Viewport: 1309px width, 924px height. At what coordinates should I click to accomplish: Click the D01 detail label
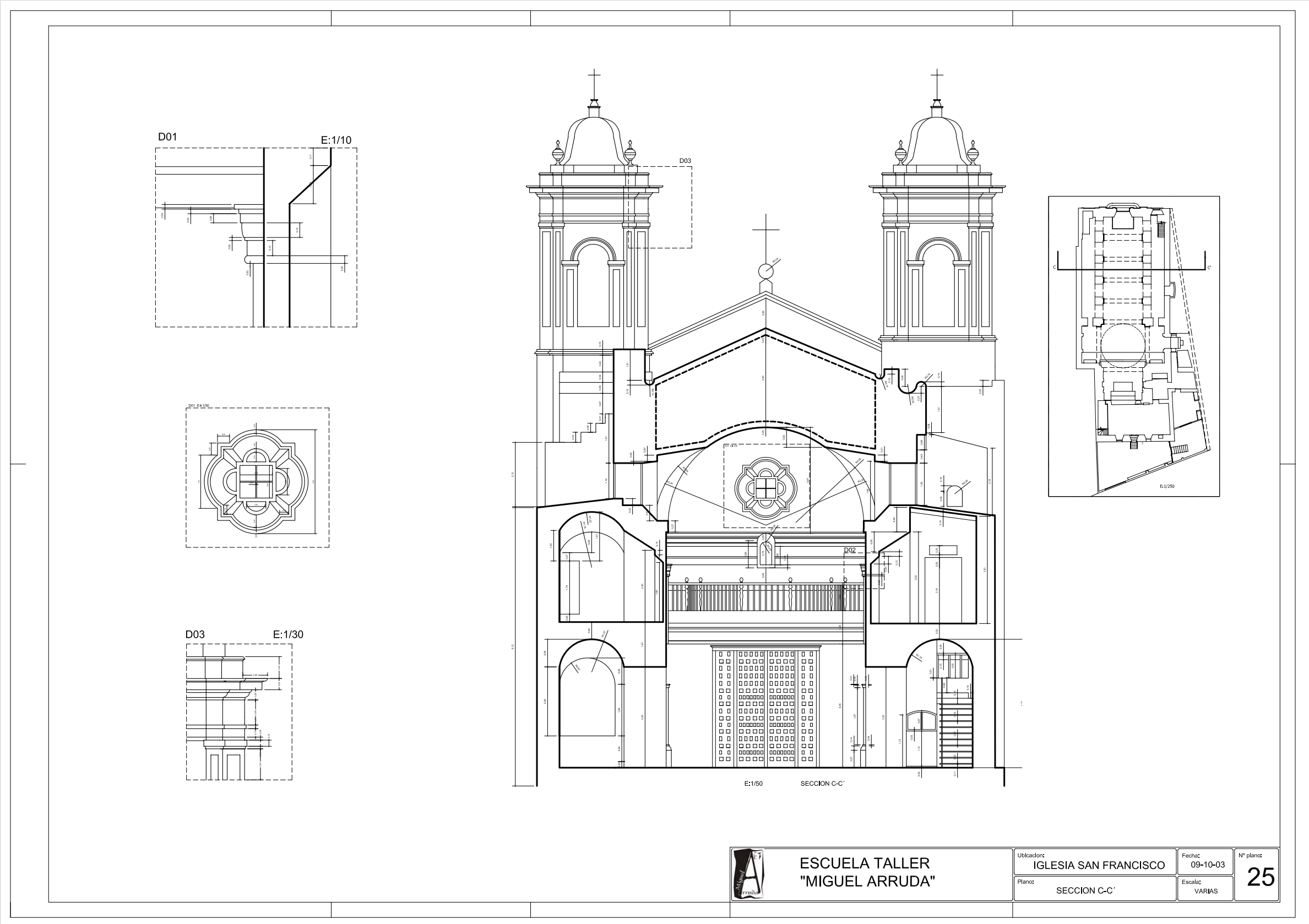coord(167,137)
